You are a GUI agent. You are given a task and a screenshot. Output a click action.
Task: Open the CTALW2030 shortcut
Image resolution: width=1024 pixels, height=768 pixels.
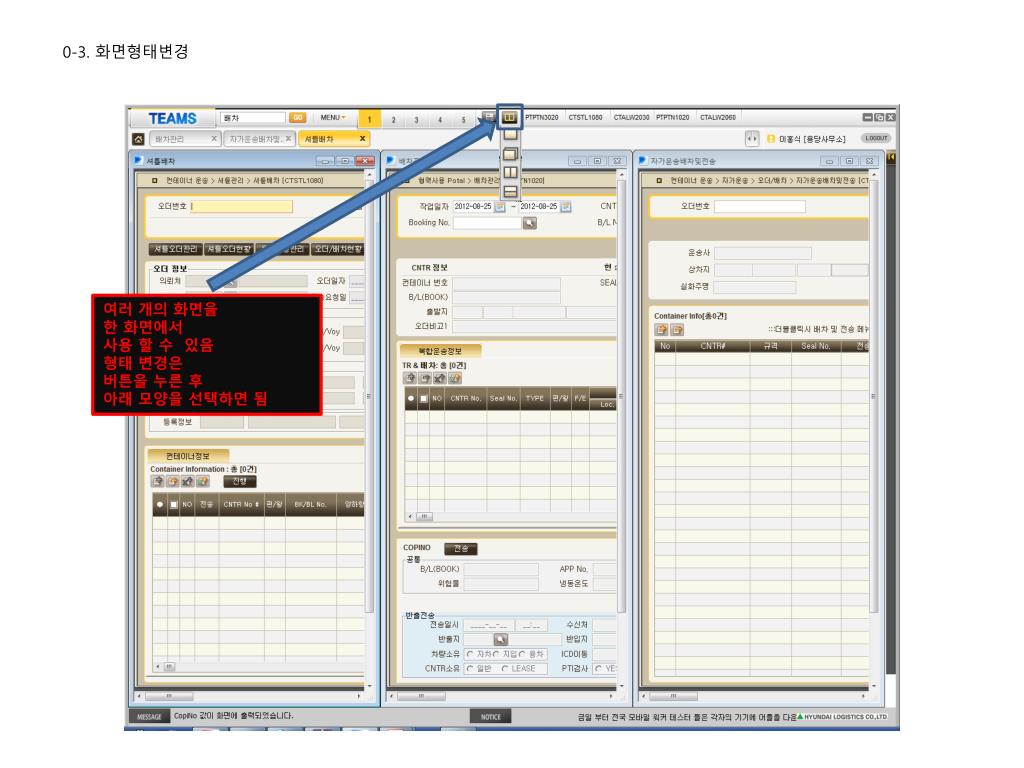pyautogui.click(x=631, y=118)
